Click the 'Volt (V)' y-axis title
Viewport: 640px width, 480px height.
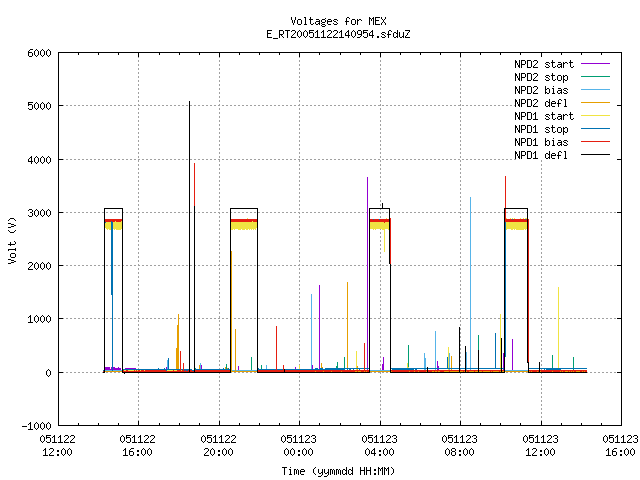point(13,240)
